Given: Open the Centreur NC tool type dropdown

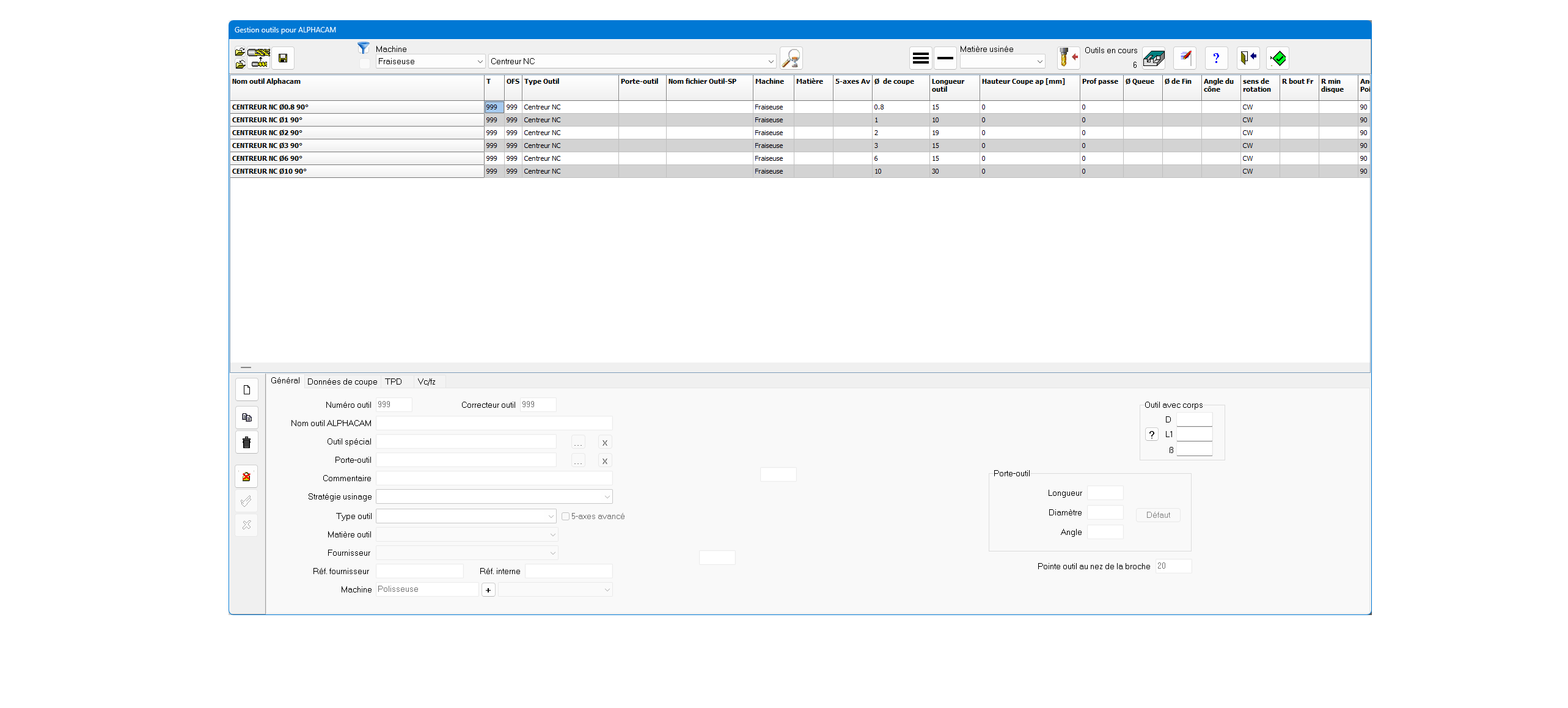Looking at the screenshot, I should click(632, 61).
